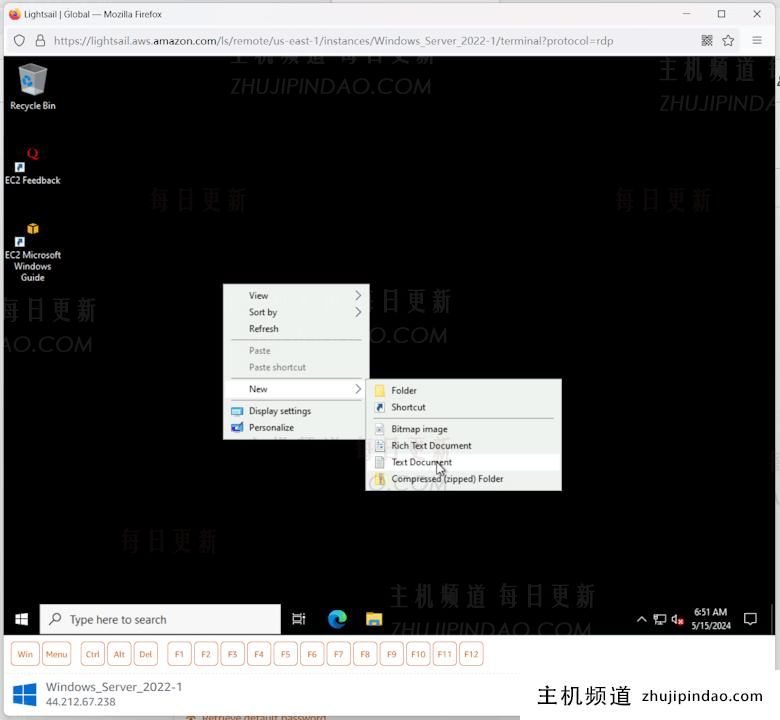Screen dimensions: 780x720
Task: Click the Del key button
Action: point(146,654)
